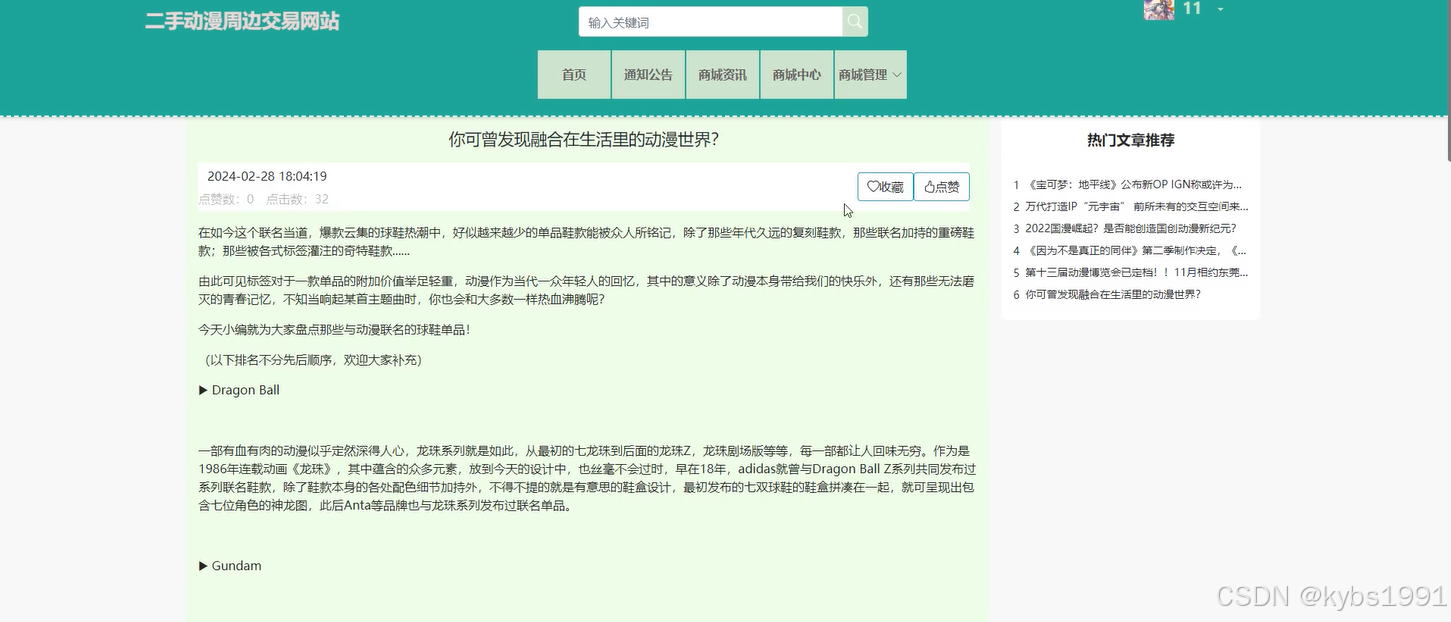Click the 二手动漫周边交易网站 site title
Viewport: 1451px width, 622px height.
[242, 21]
